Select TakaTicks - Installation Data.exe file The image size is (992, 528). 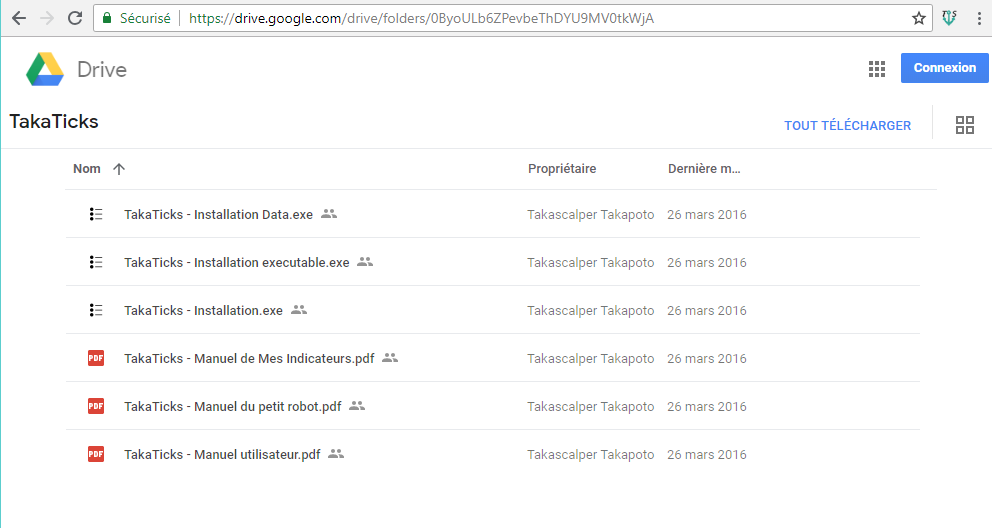pyautogui.click(x=218, y=214)
